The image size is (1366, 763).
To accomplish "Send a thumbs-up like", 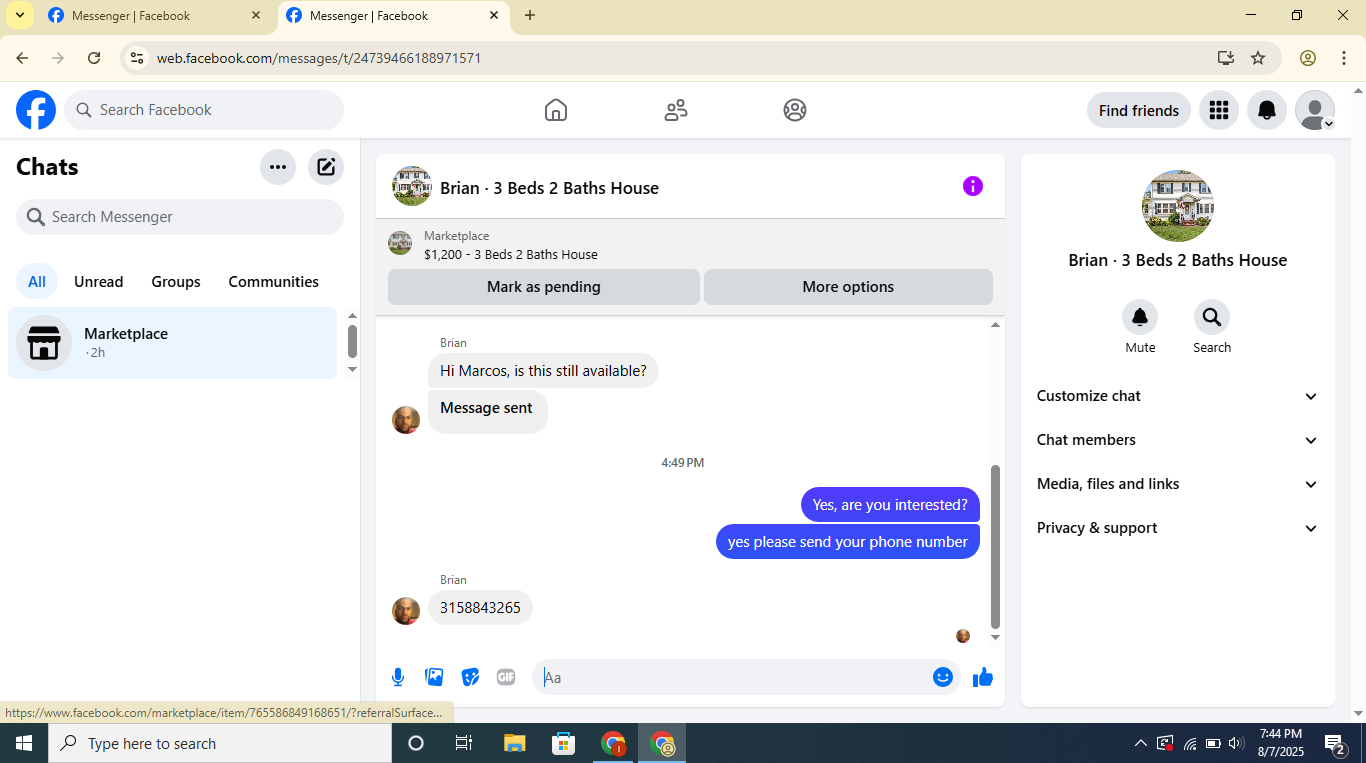I will pyautogui.click(x=983, y=677).
